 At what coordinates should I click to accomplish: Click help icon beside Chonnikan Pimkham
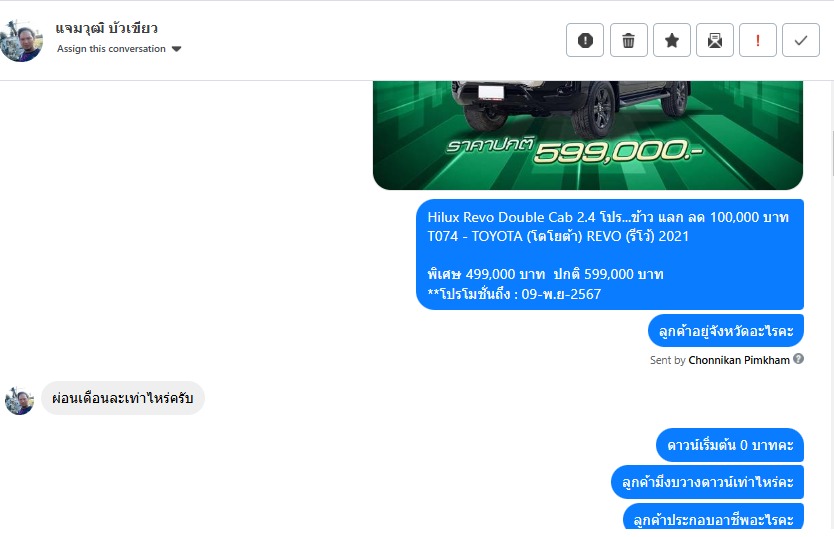coord(798,359)
